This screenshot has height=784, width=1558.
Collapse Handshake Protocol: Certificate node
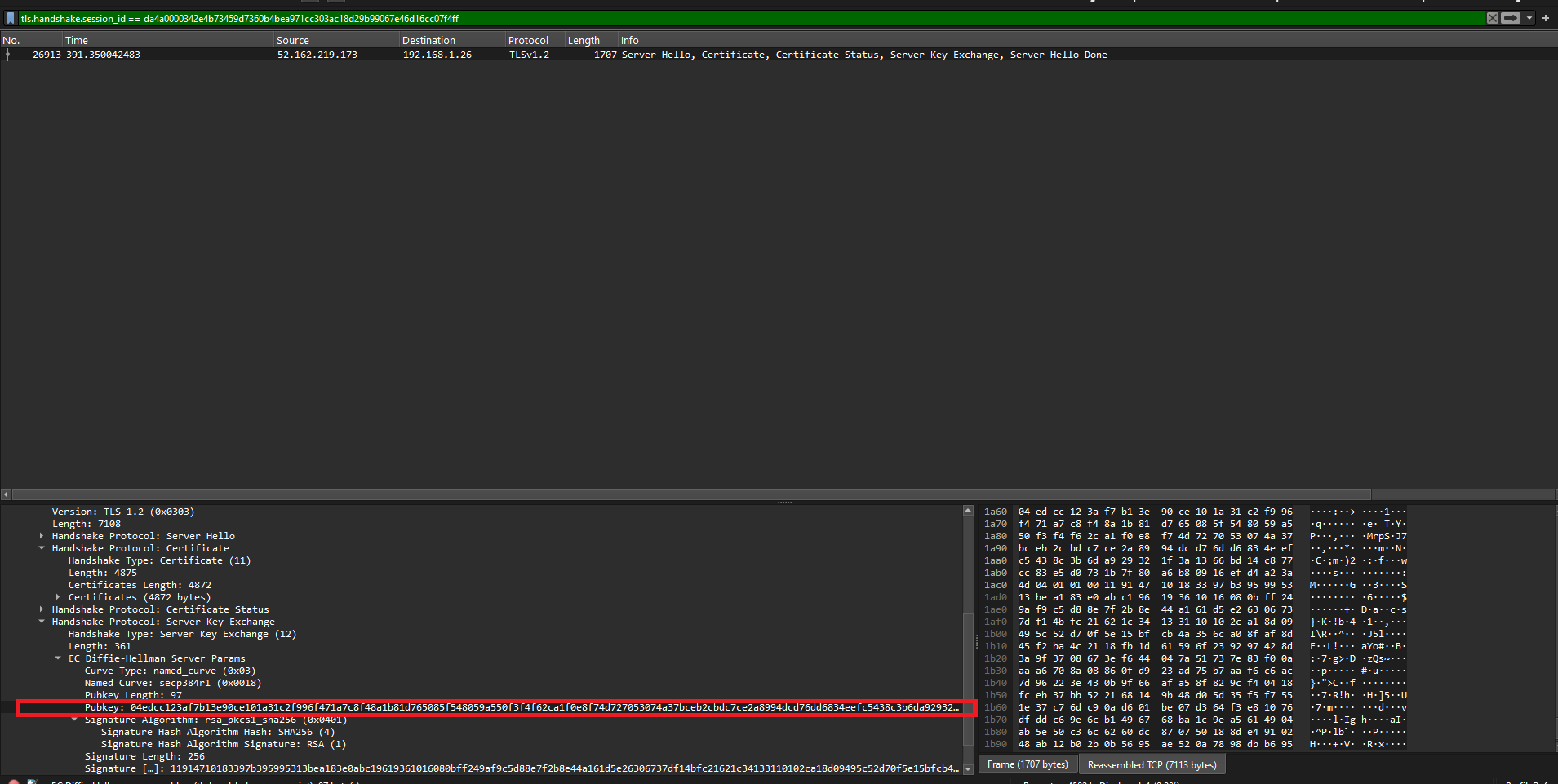tap(42, 548)
